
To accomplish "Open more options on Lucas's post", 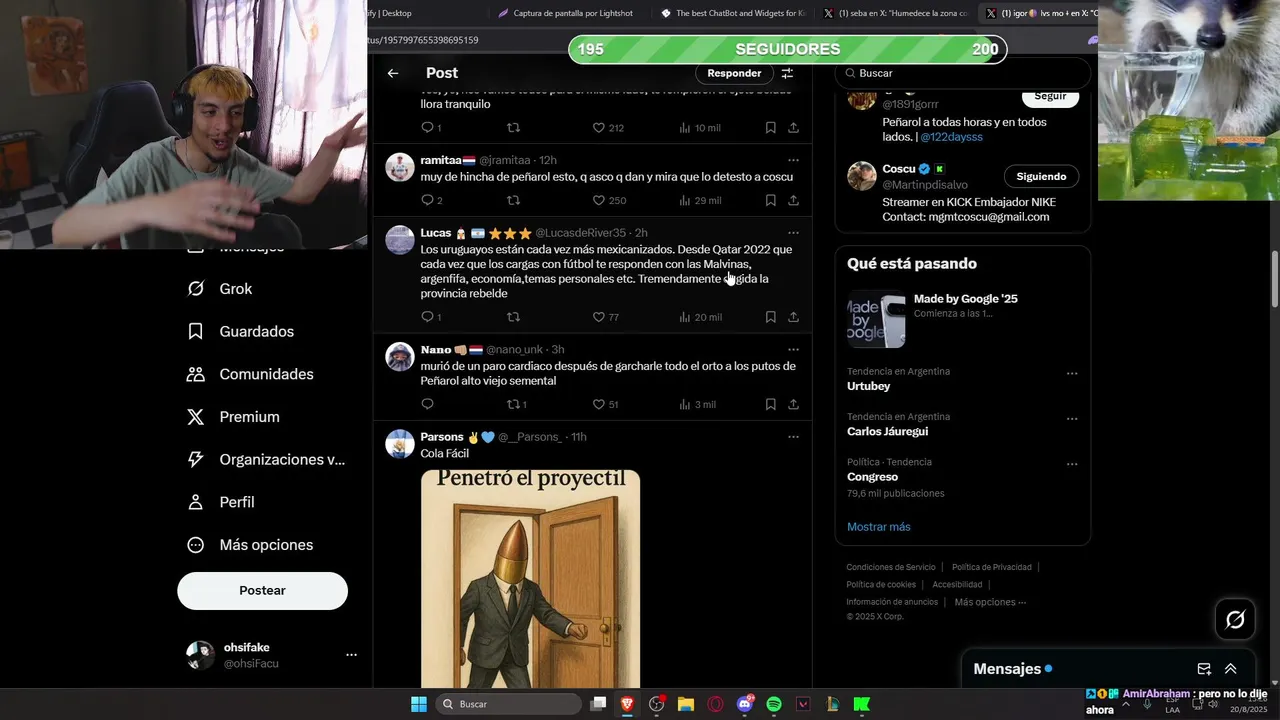I will pos(793,233).
